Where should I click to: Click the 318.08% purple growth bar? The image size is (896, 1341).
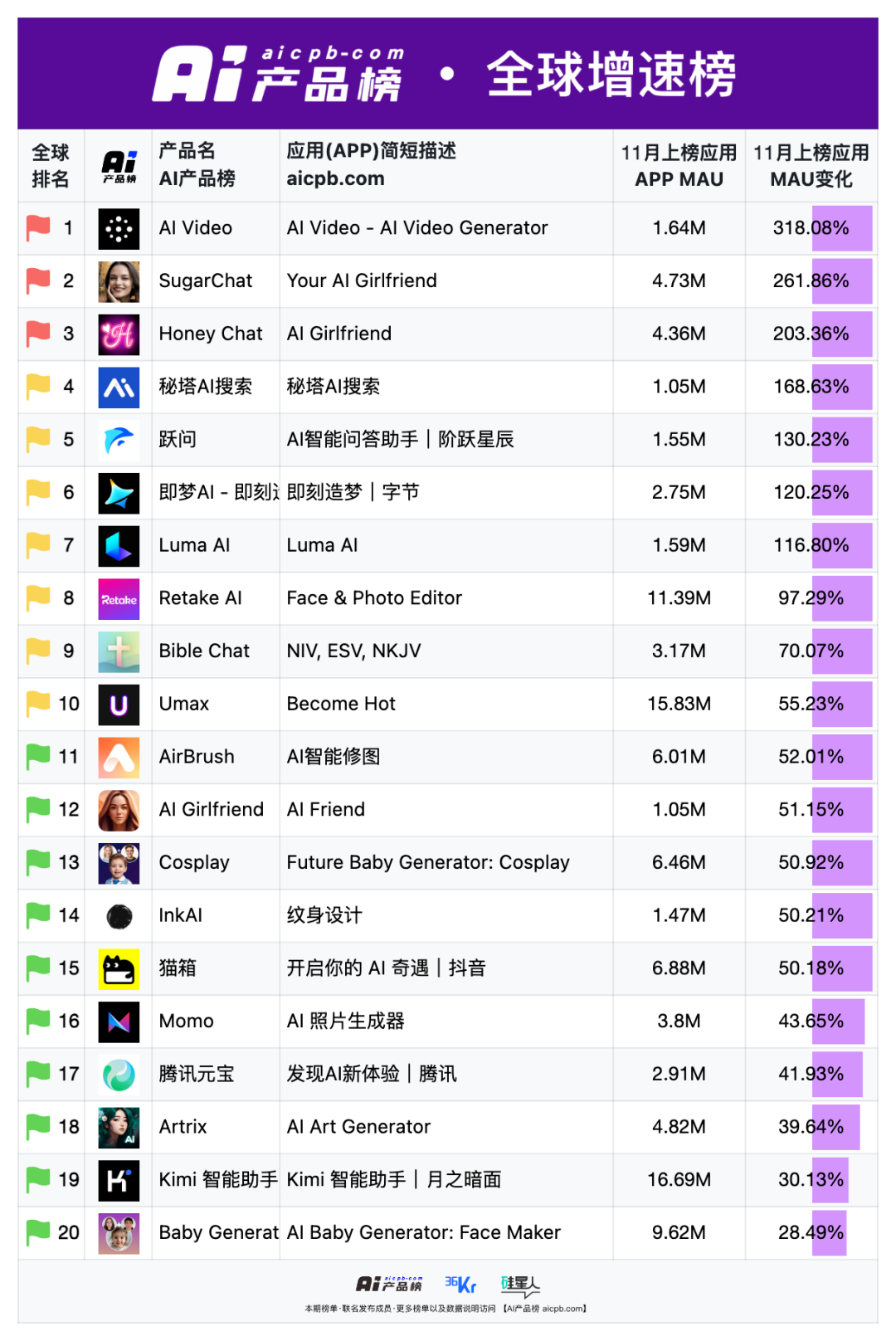(x=841, y=228)
